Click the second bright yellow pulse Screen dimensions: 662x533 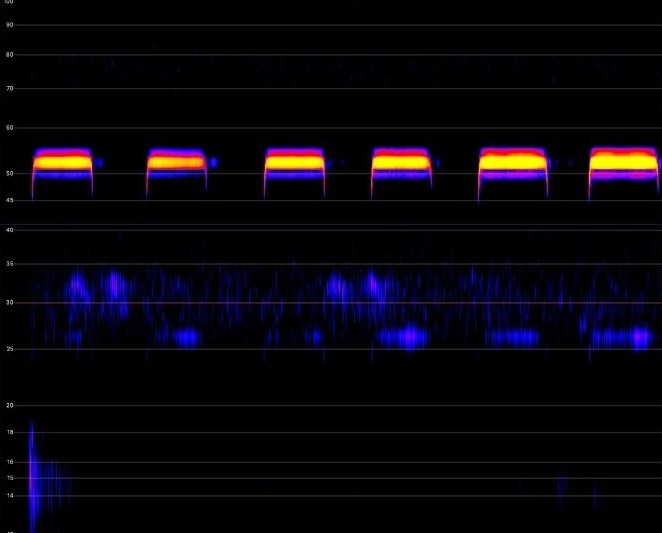[x=176, y=162]
